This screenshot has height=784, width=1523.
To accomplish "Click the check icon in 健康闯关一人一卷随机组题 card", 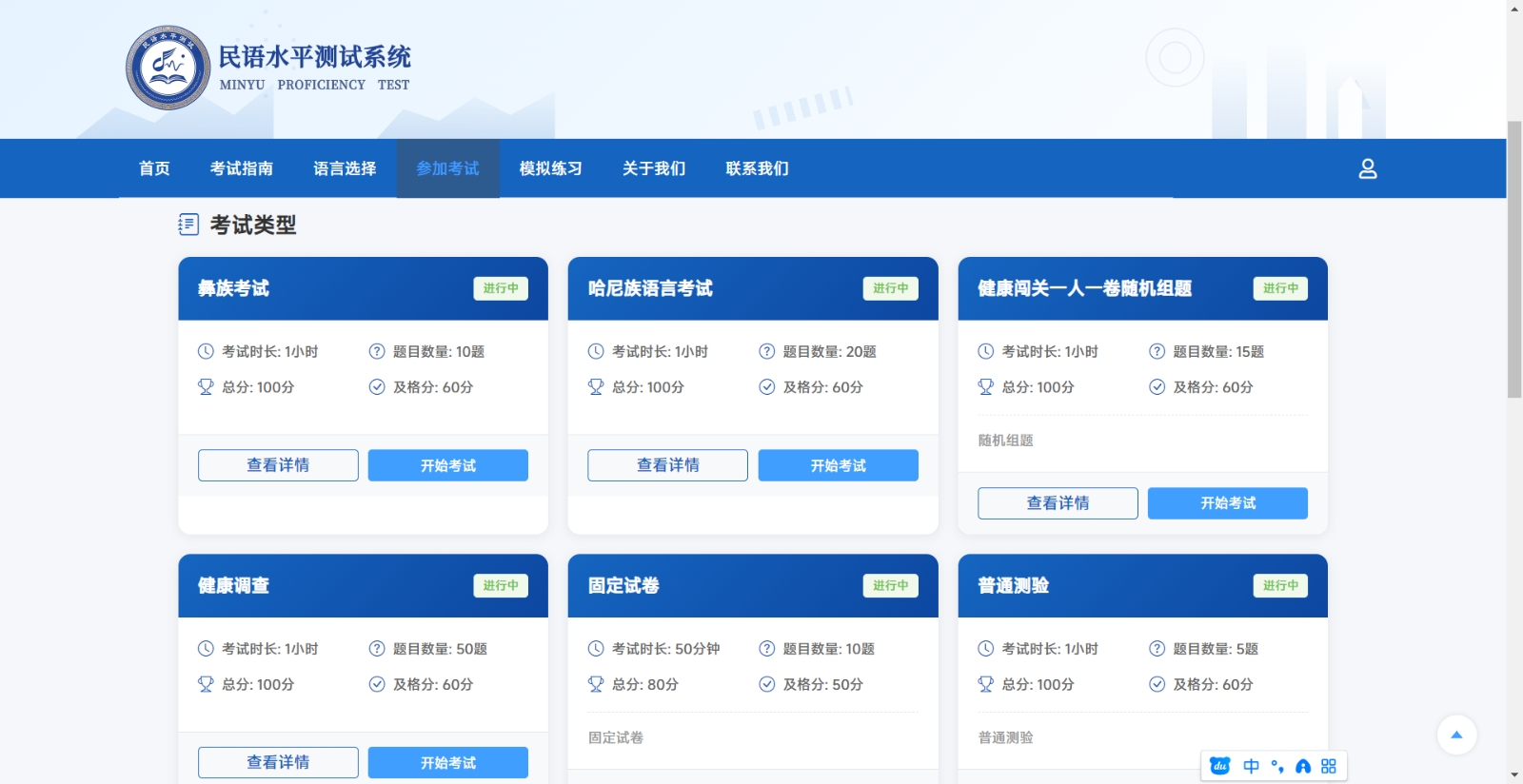I will point(1157,386).
